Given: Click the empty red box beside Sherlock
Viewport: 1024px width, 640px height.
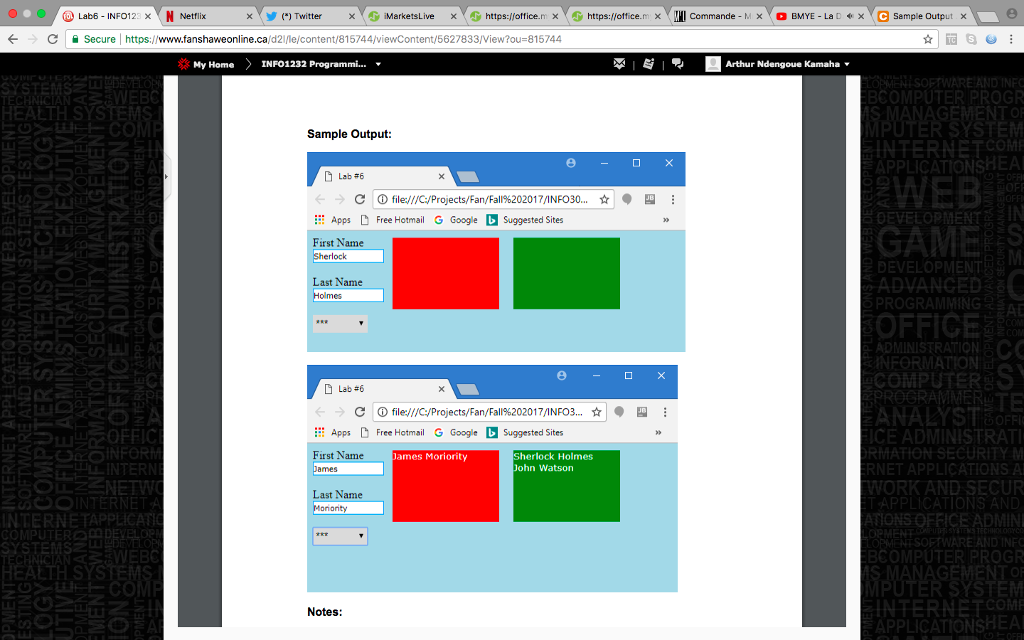Looking at the screenshot, I should (x=445, y=274).
